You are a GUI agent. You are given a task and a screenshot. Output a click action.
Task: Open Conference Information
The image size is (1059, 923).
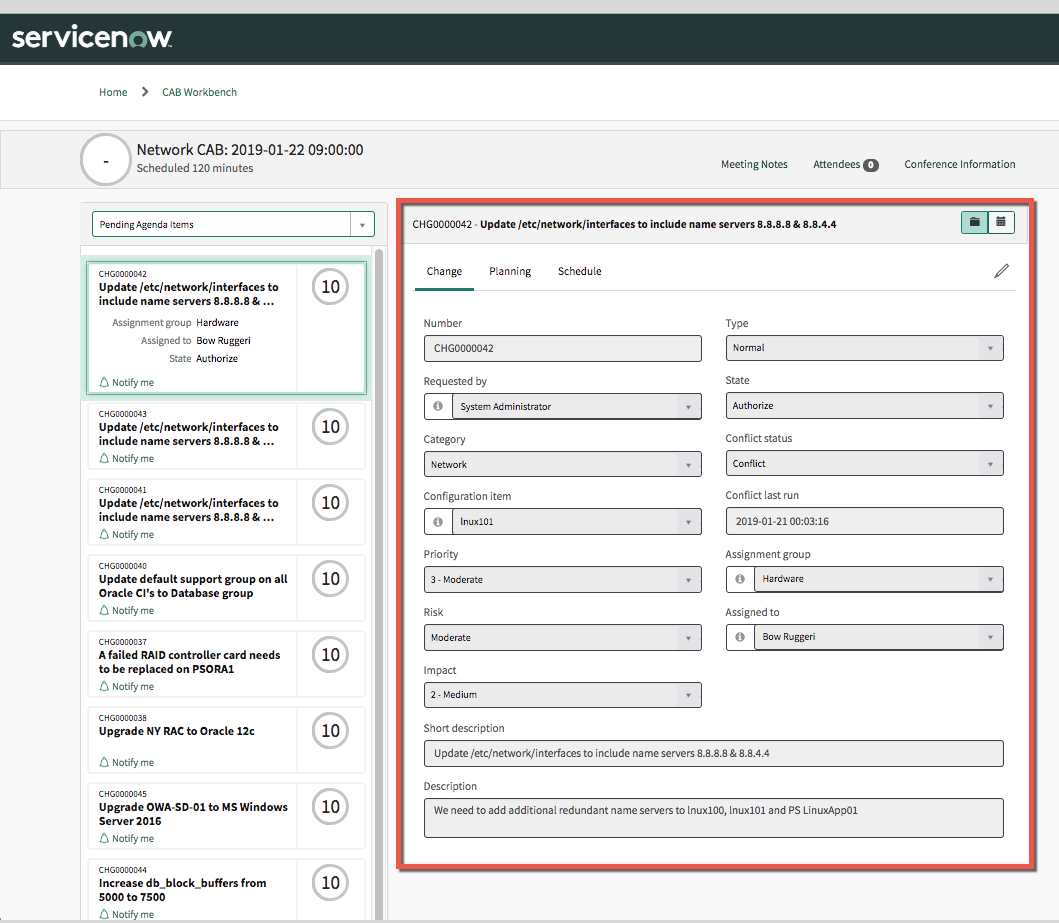click(960, 164)
